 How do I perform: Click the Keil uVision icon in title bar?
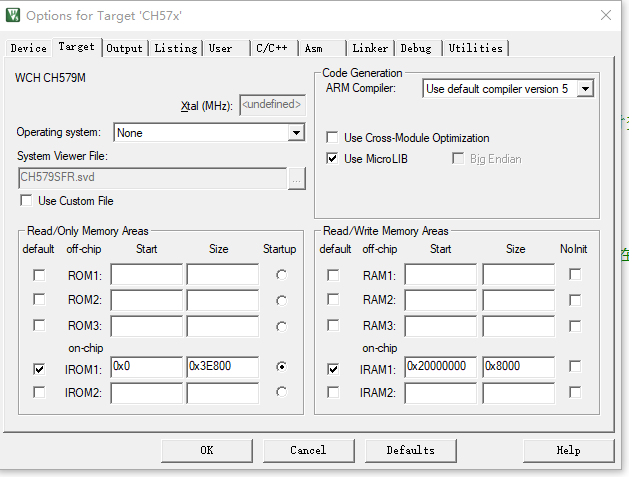[x=13, y=15]
